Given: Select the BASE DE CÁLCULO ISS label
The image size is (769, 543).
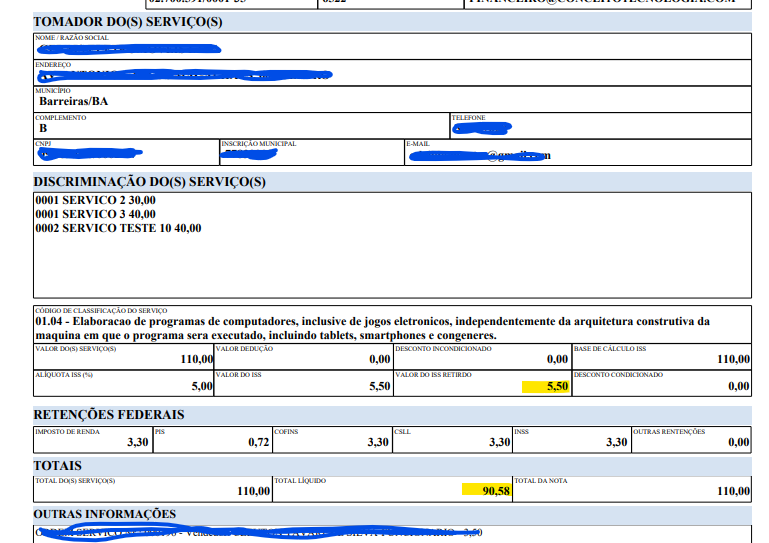Looking at the screenshot, I should [x=610, y=349].
